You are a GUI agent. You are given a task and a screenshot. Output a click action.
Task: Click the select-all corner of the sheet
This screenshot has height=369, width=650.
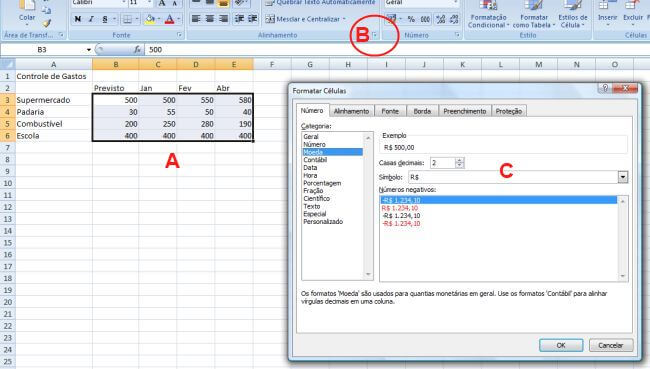click(x=7, y=64)
